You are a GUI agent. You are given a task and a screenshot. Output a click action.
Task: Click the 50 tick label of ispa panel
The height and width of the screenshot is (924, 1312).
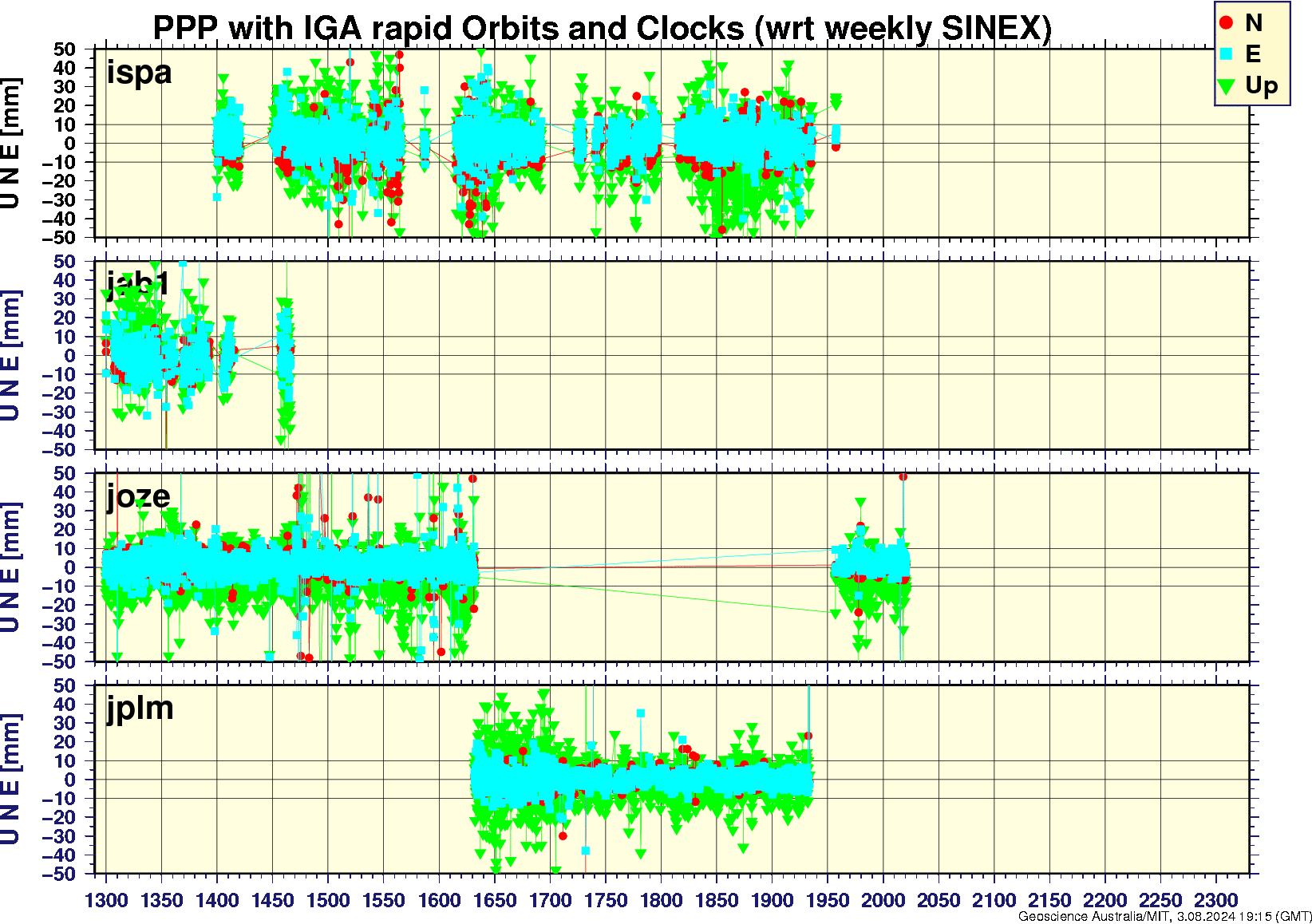point(65,49)
